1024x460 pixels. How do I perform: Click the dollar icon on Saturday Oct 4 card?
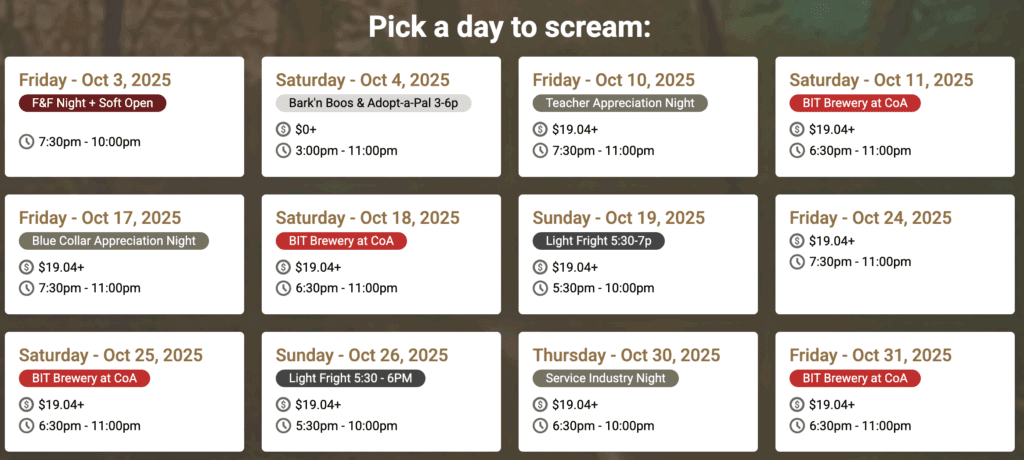click(284, 129)
